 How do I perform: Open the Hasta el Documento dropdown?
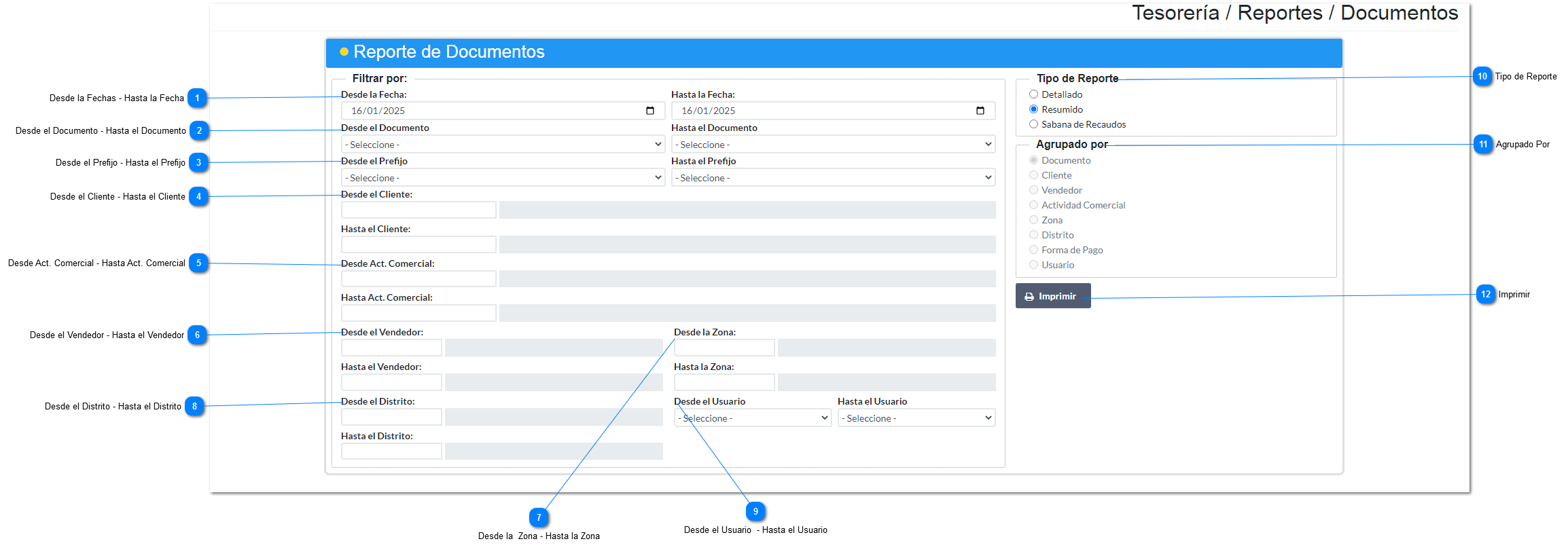pyautogui.click(x=834, y=144)
